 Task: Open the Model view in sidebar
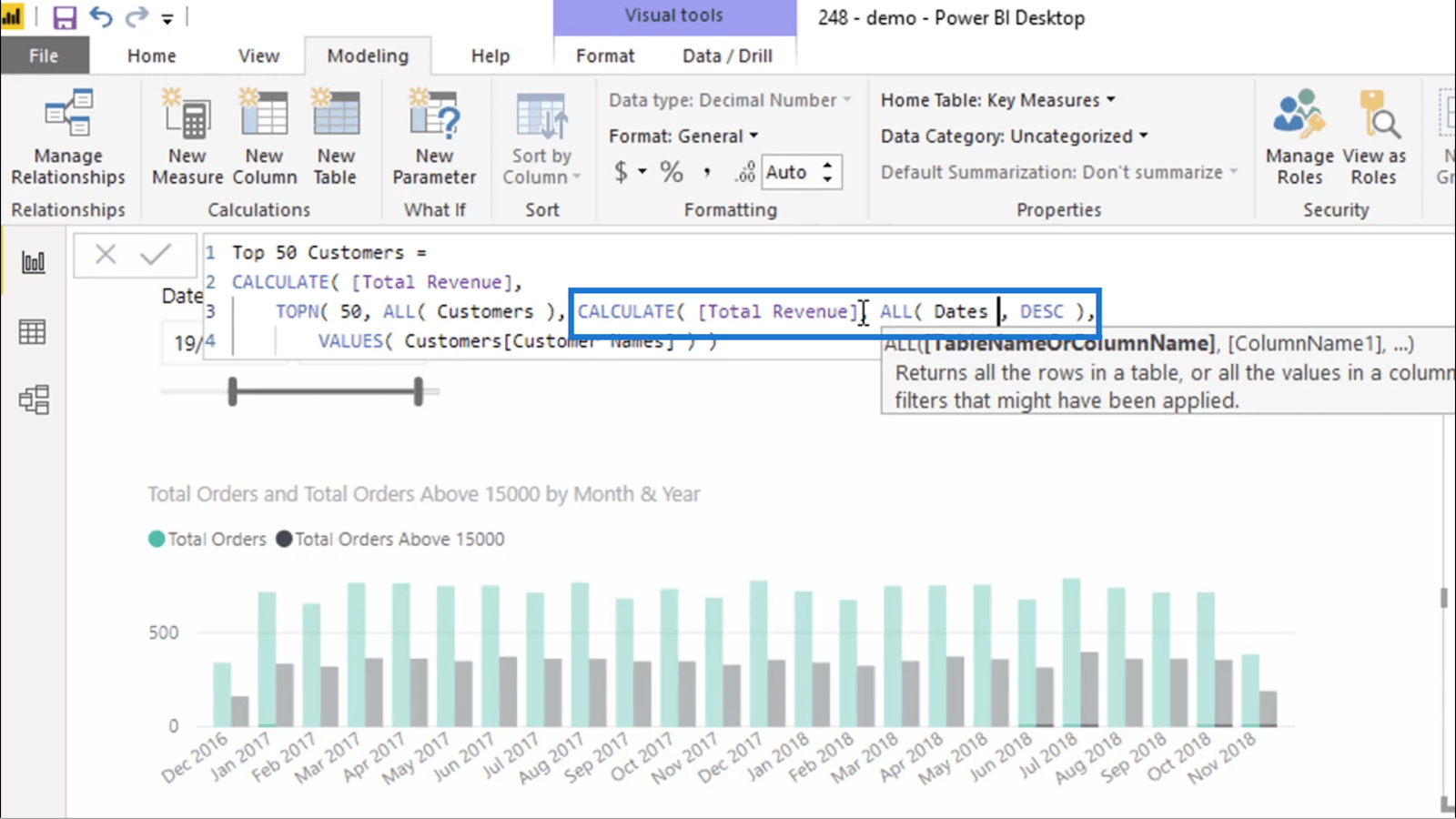[x=33, y=399]
